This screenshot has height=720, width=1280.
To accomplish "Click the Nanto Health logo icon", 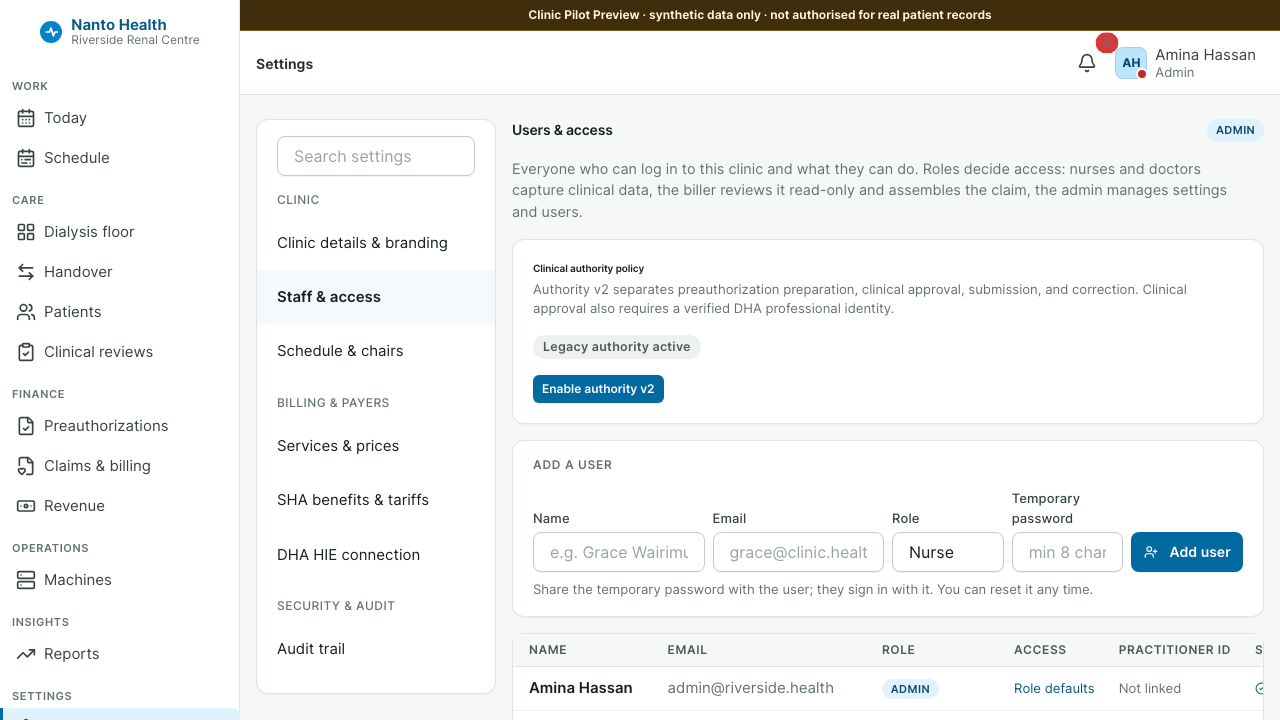I will point(51,32).
